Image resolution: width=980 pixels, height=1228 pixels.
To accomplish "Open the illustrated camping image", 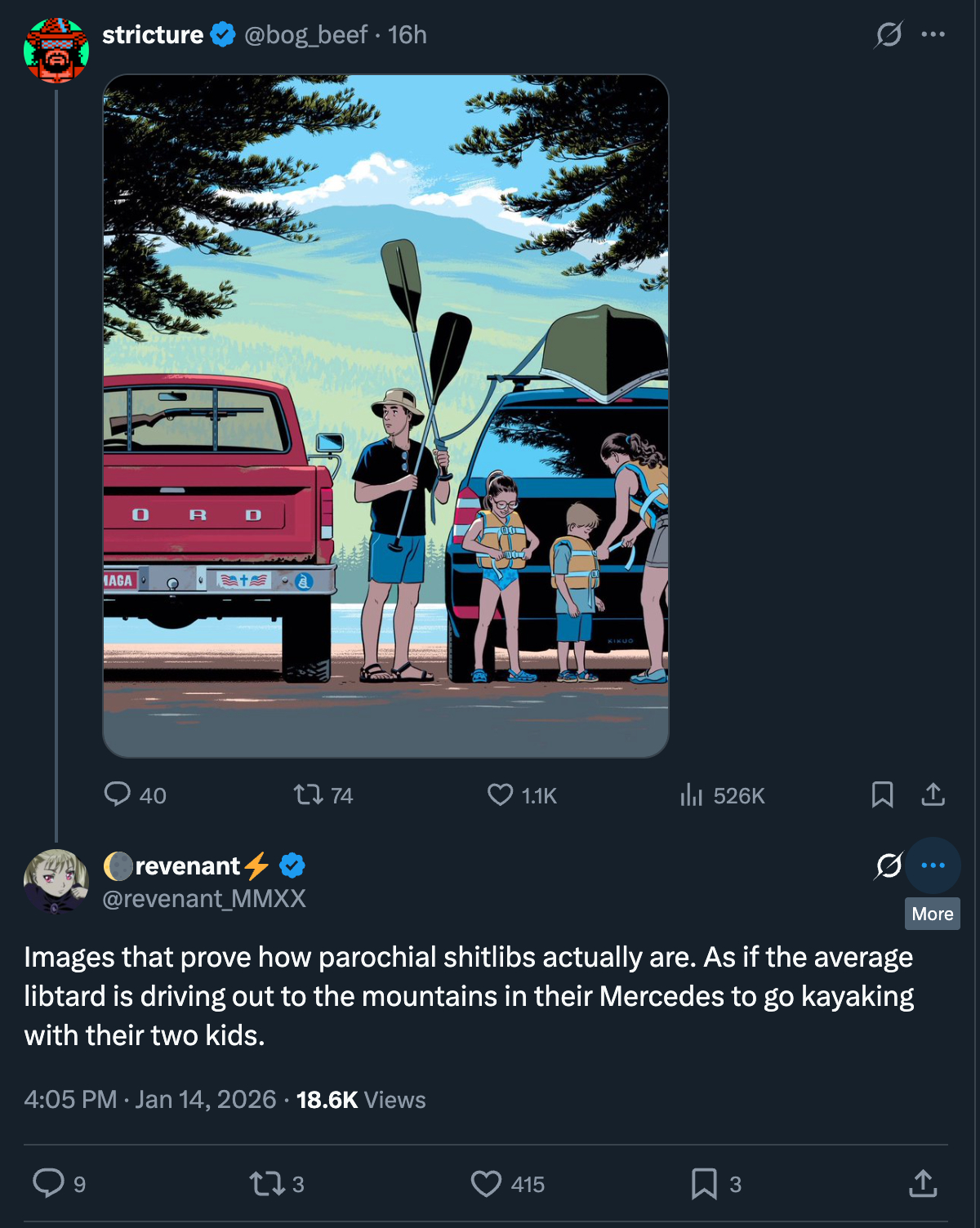I will pyautogui.click(x=385, y=416).
